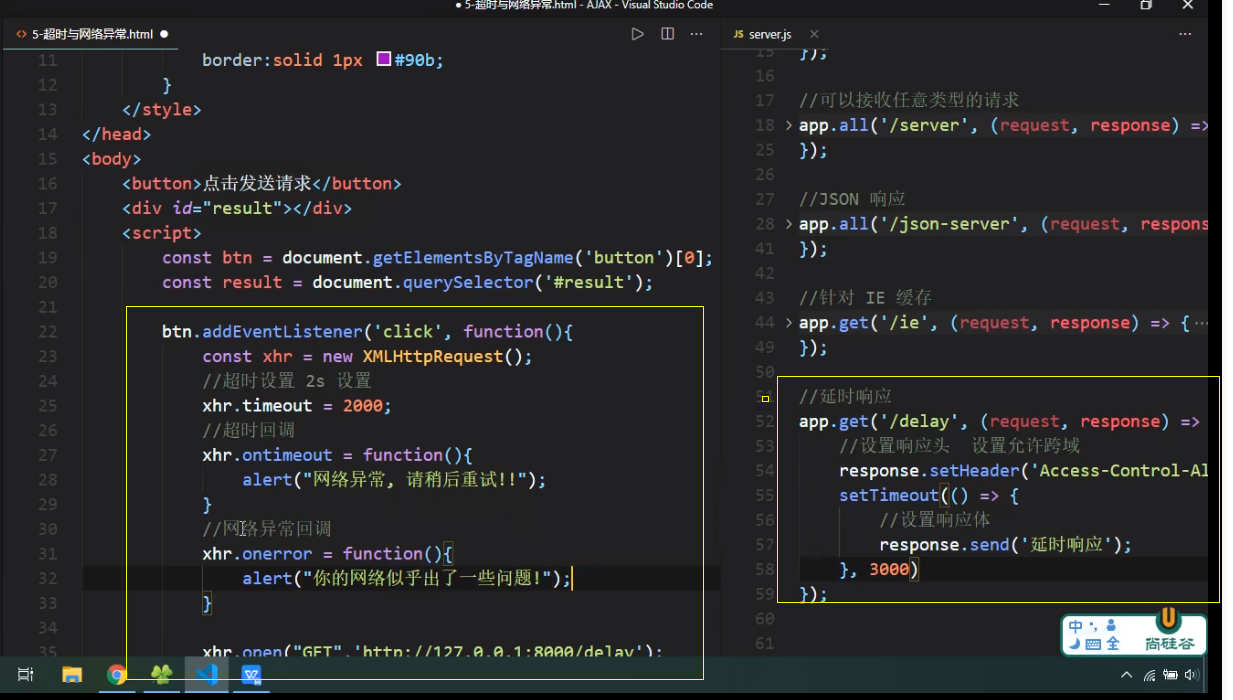Open the network tray icon

point(1150,676)
